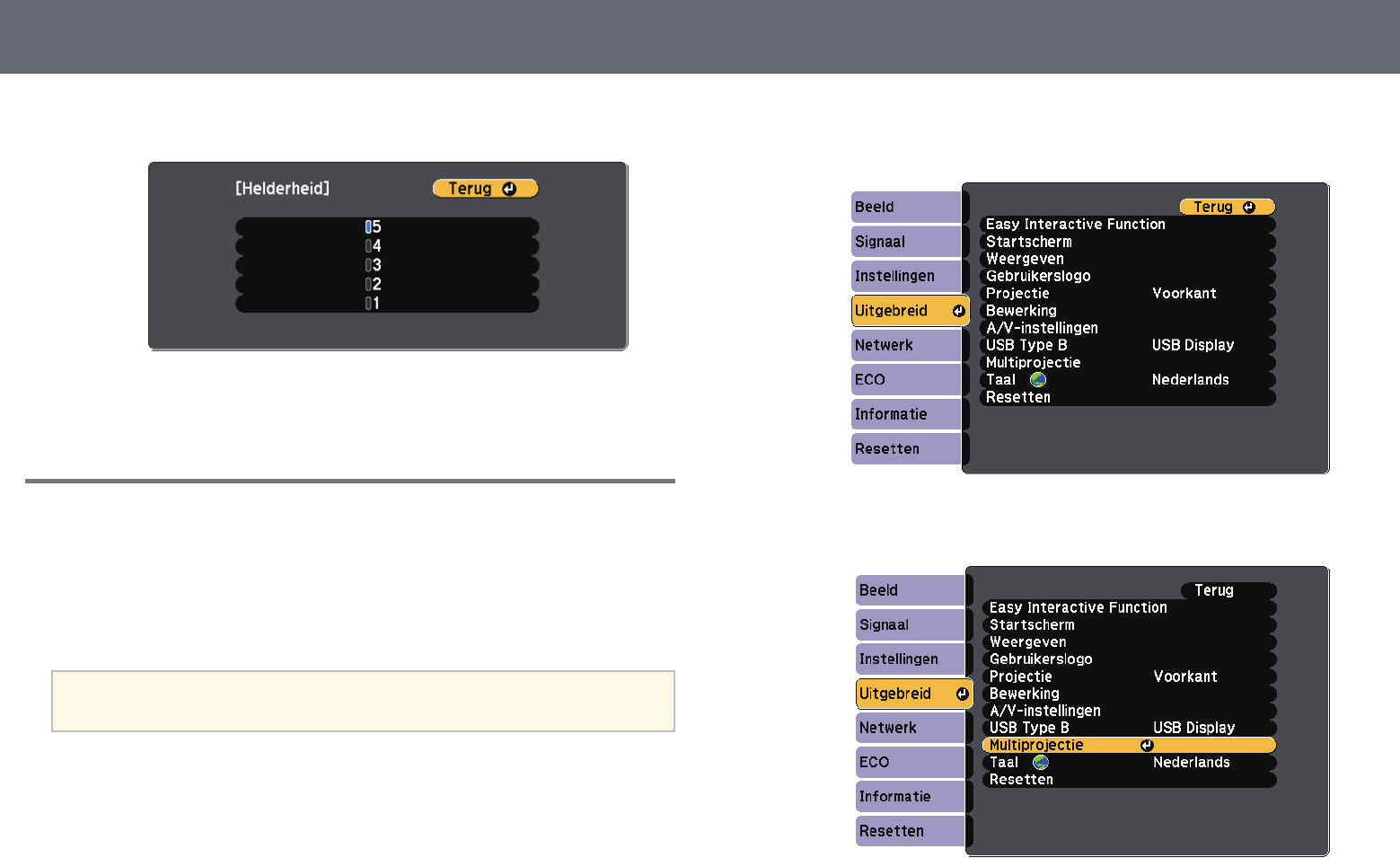Select brightness level 2 in Helderheid
1400x858 pixels.
(x=387, y=284)
